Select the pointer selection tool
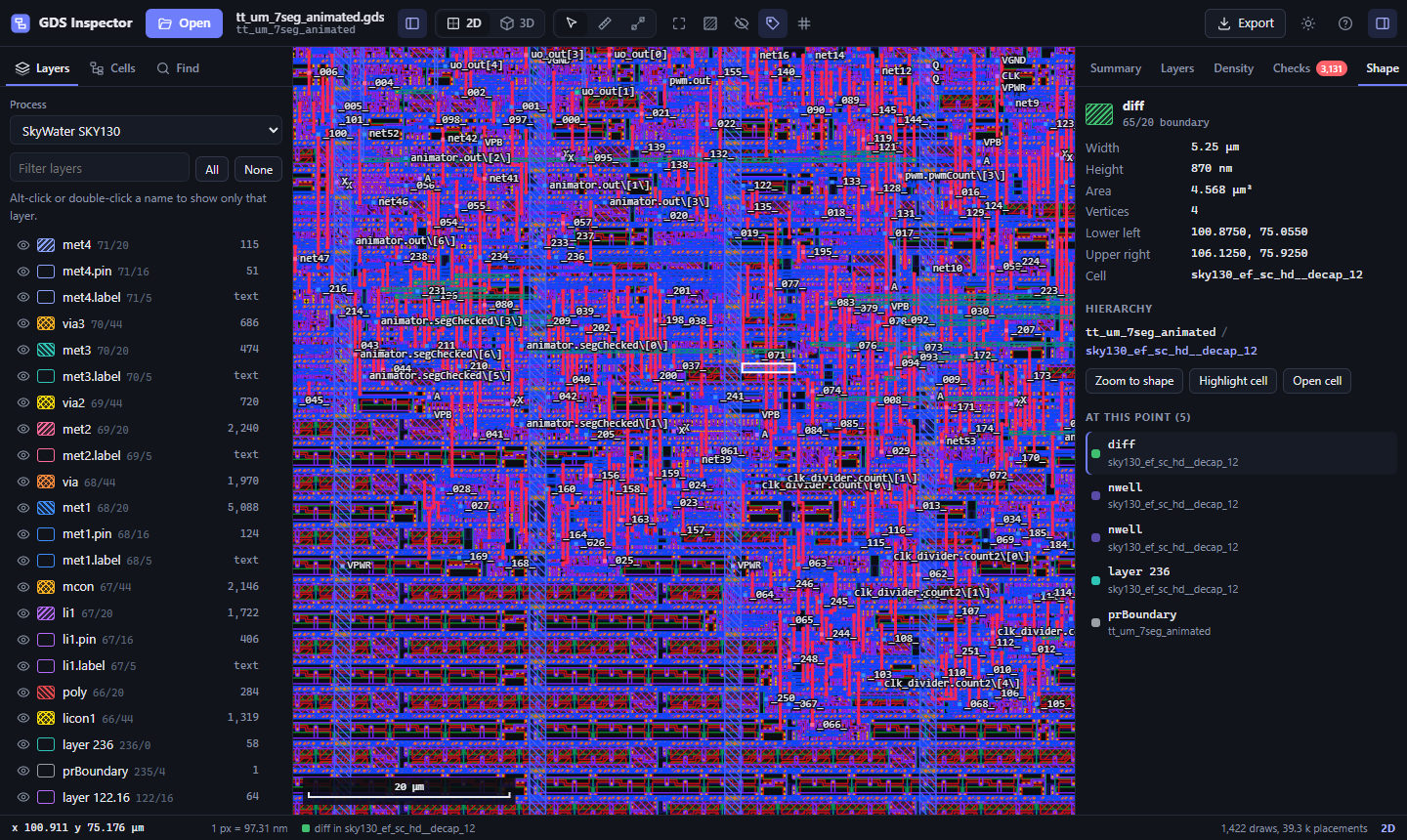This screenshot has height=840, width=1407. tap(572, 23)
